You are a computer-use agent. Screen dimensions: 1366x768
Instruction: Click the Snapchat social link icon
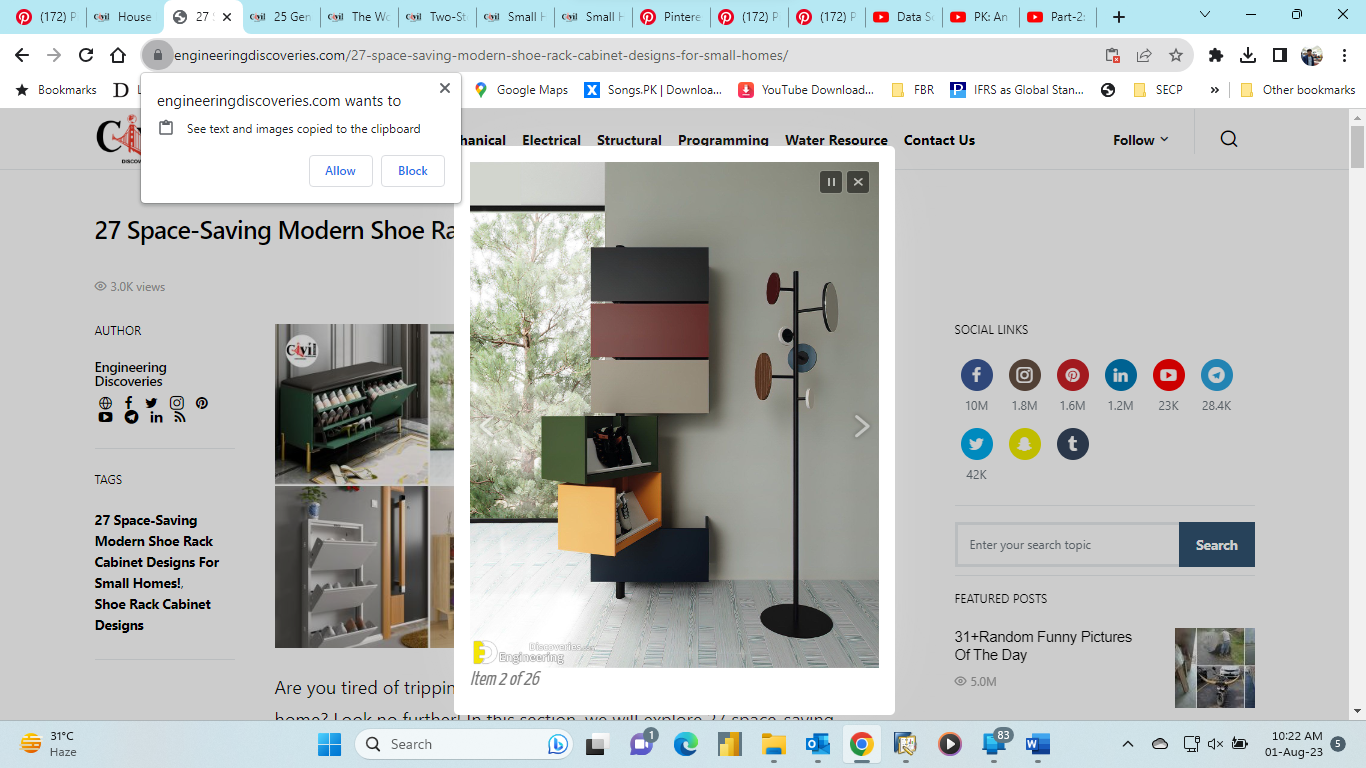click(1024, 444)
